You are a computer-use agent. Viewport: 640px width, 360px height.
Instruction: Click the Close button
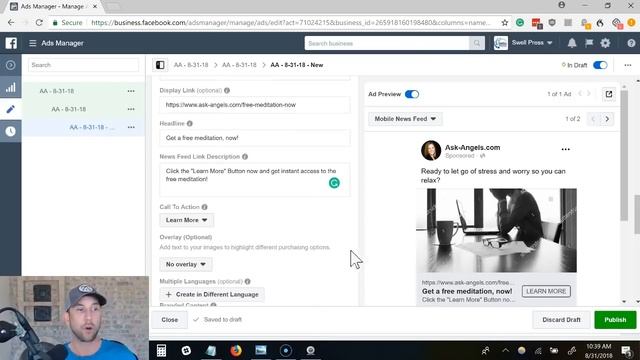(169, 320)
